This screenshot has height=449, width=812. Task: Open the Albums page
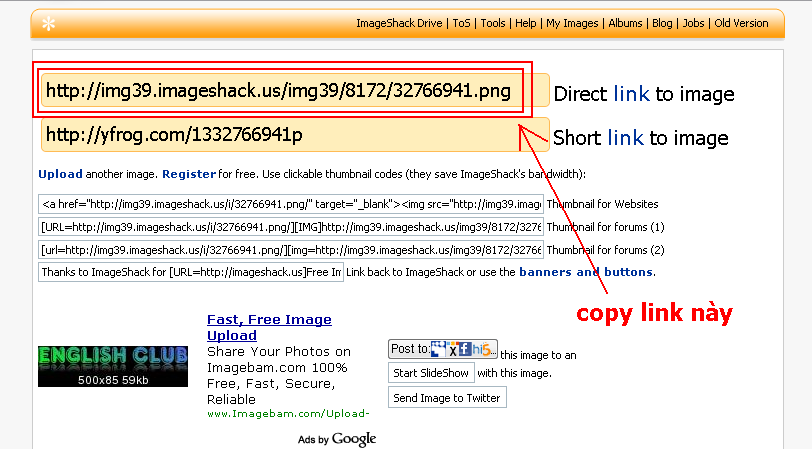(x=625, y=23)
